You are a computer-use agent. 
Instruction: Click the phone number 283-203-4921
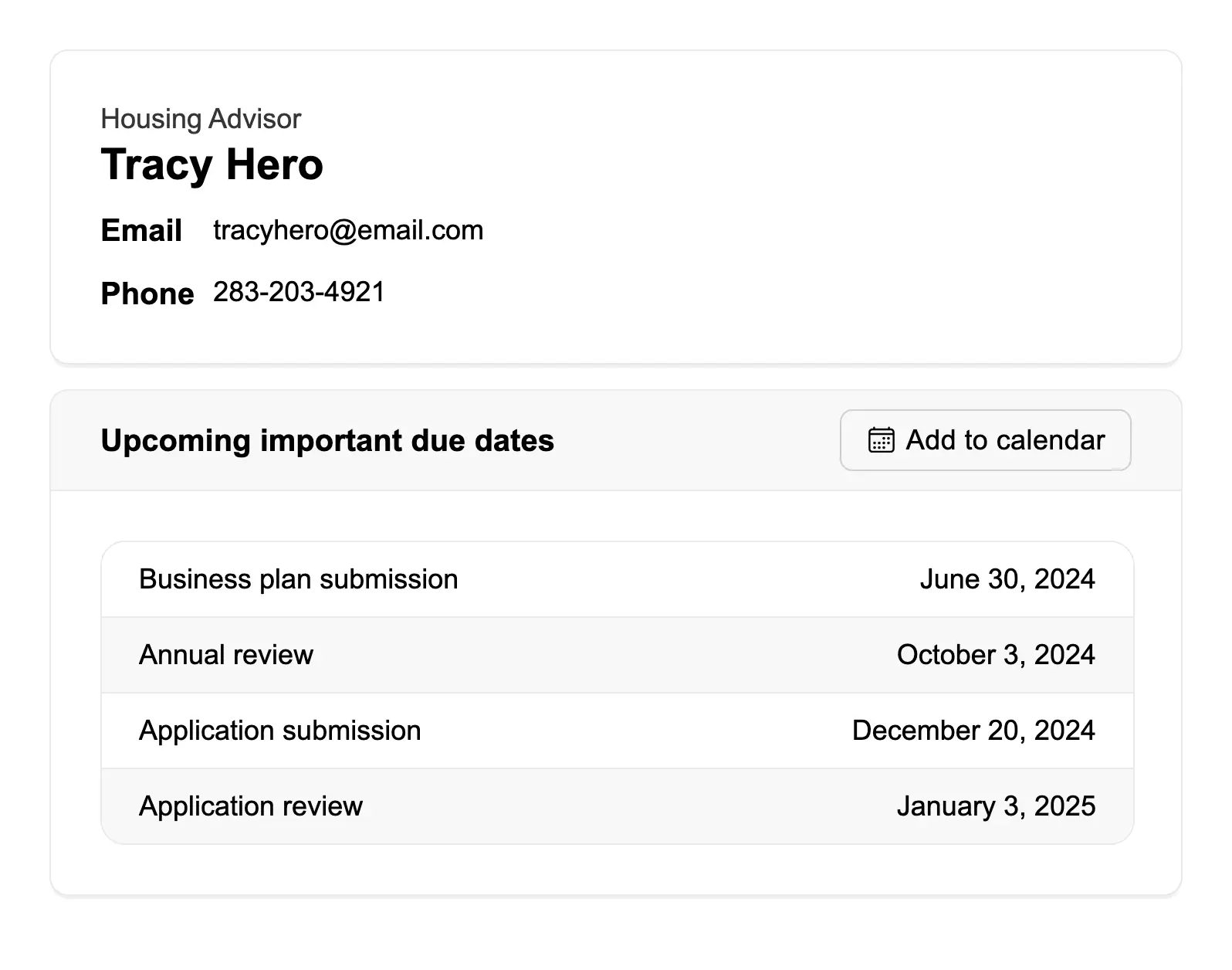pyautogui.click(x=299, y=292)
